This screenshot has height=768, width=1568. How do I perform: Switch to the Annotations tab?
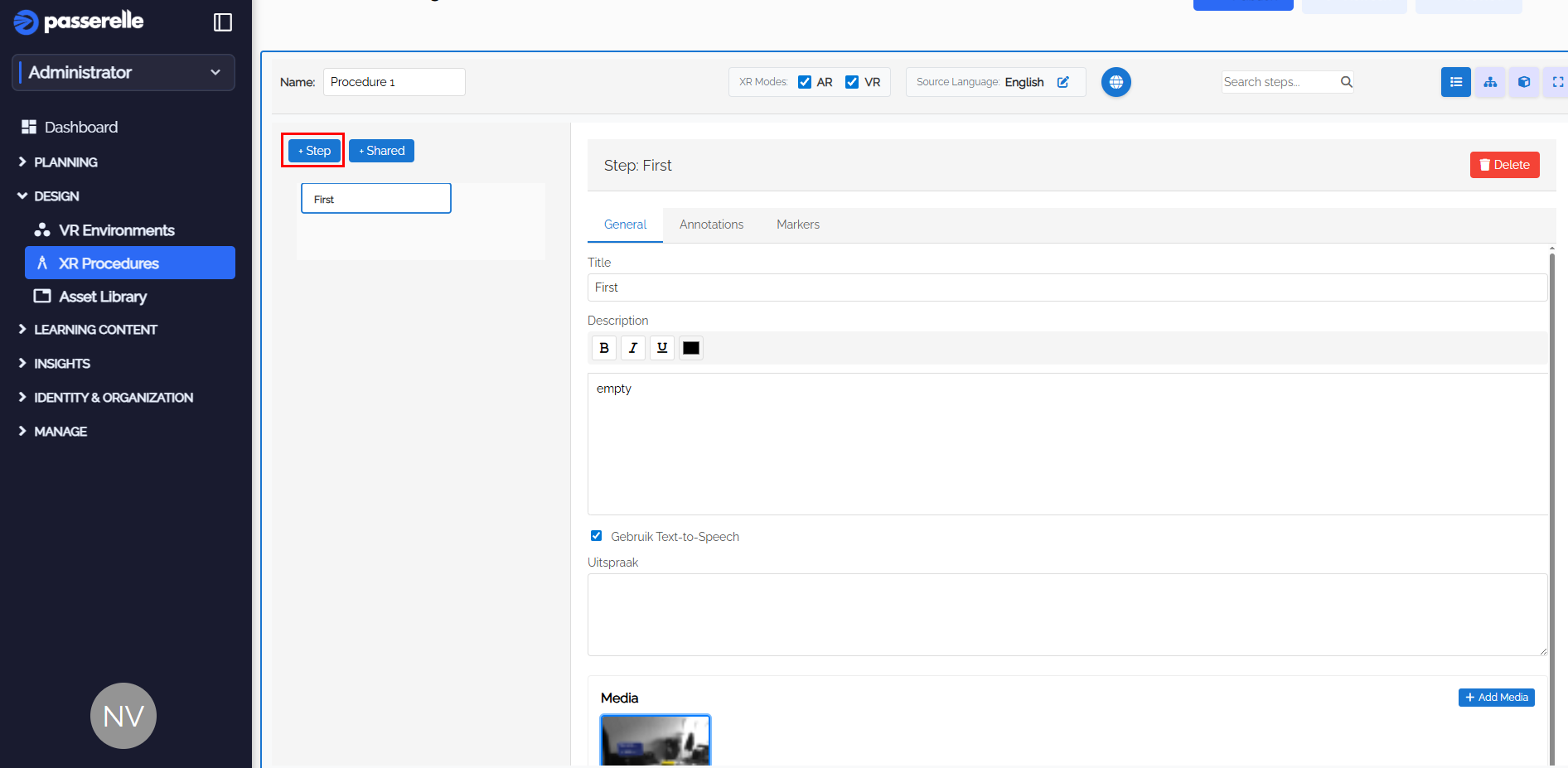click(711, 225)
